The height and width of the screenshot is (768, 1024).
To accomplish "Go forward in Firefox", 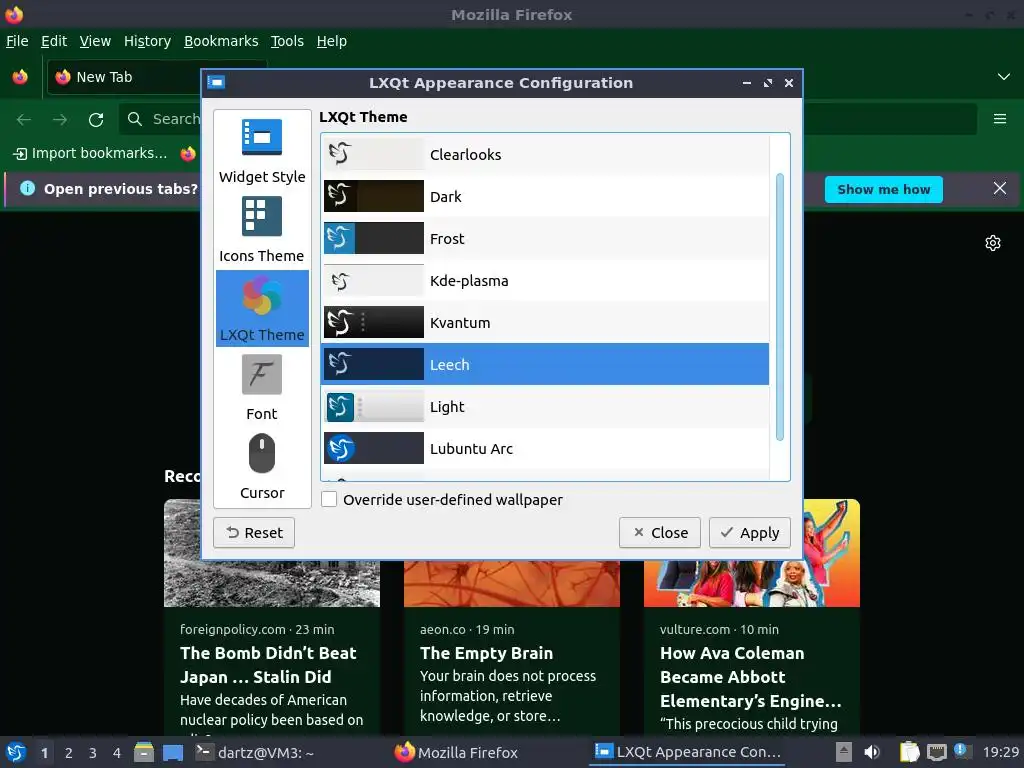I will (x=60, y=119).
